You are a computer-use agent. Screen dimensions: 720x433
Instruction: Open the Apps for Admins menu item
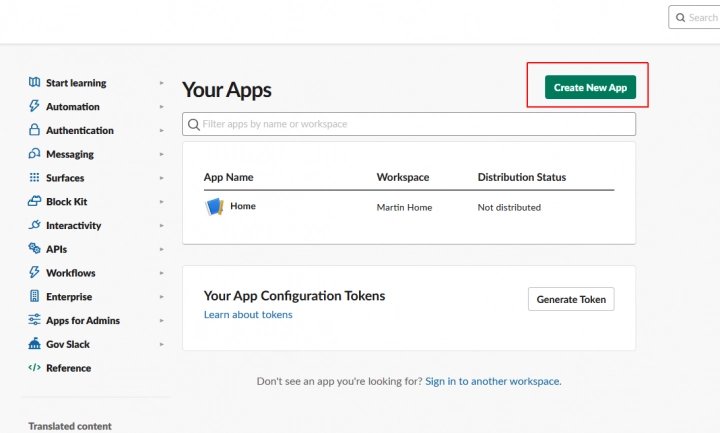(83, 321)
